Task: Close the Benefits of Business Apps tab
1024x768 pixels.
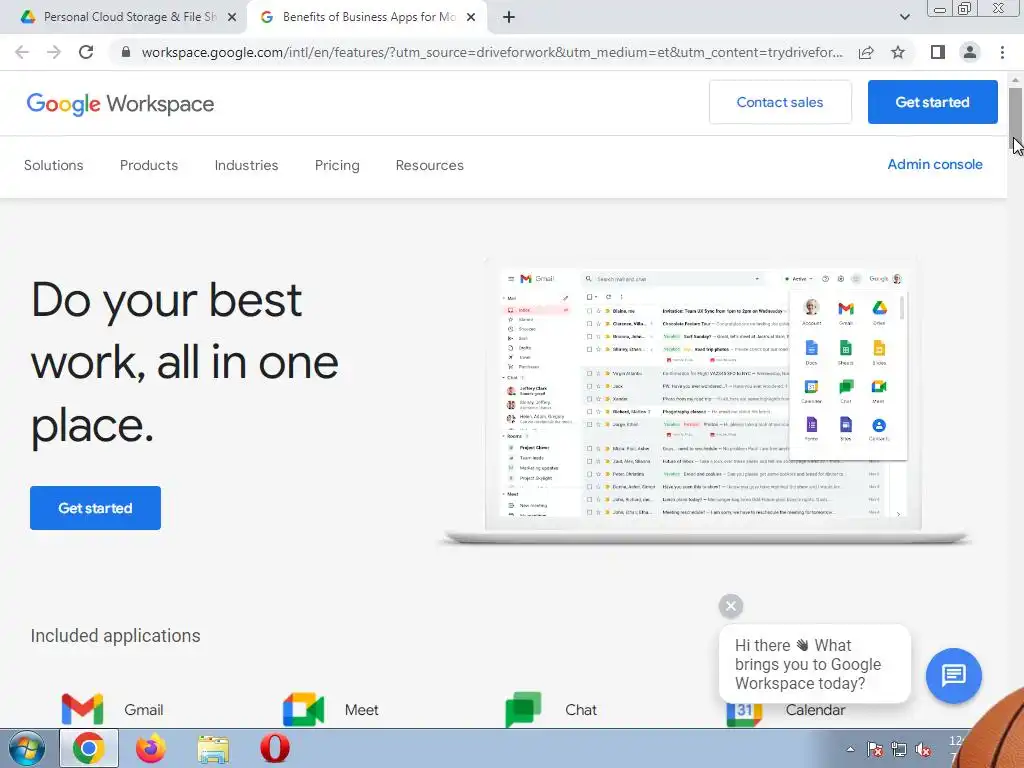Action: tap(471, 18)
